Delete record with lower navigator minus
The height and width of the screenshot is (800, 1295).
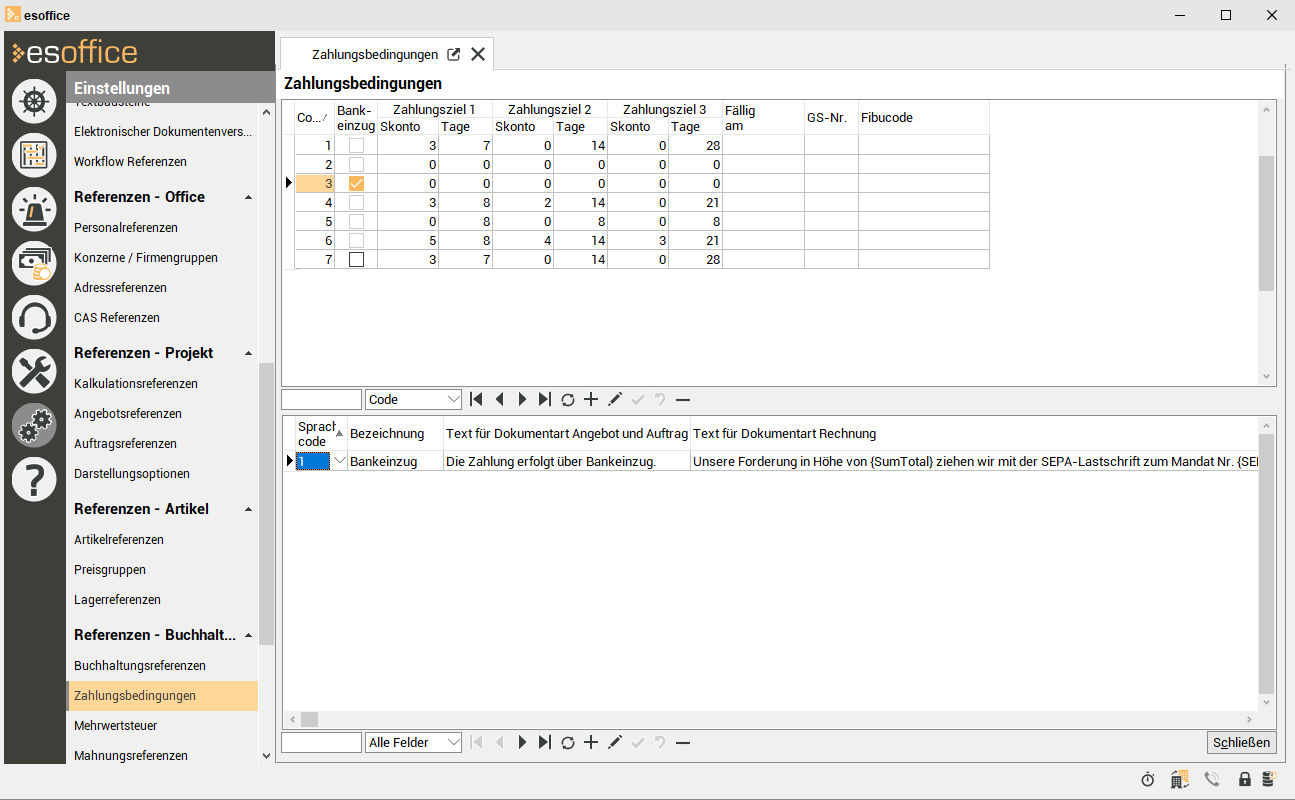pos(683,742)
